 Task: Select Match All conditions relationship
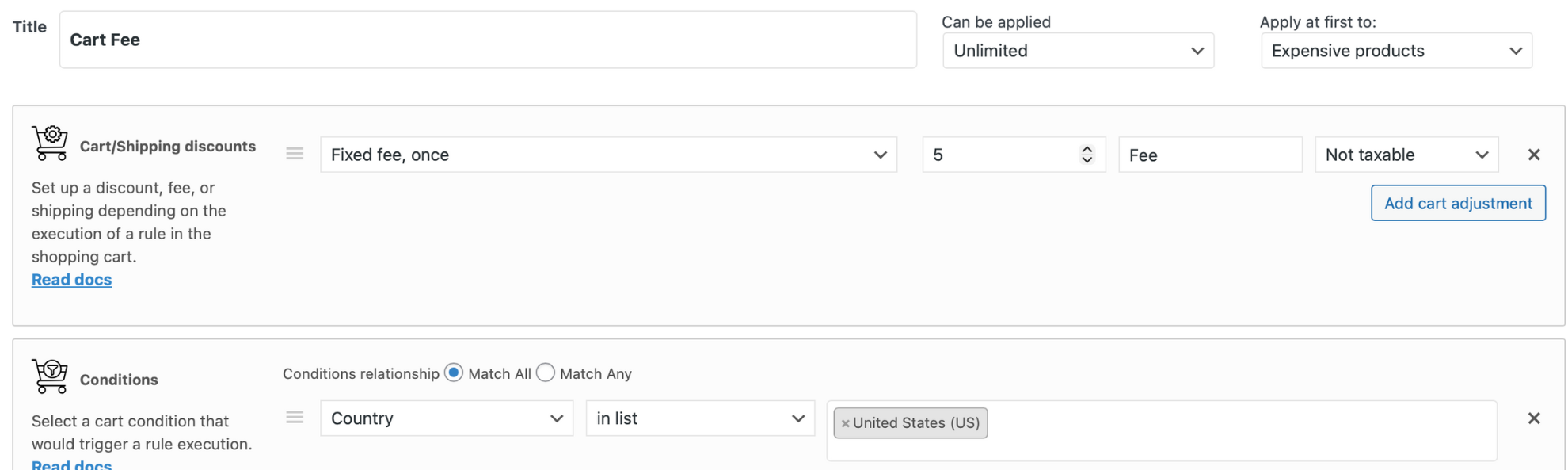pyautogui.click(x=454, y=373)
